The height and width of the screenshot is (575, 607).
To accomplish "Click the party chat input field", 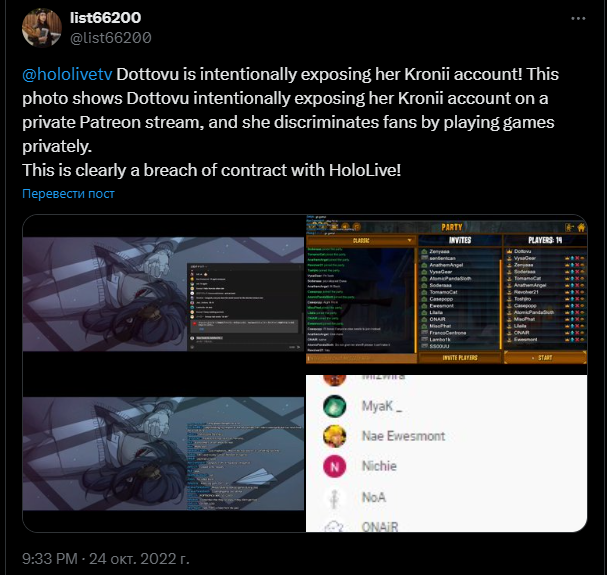I will pos(361,359).
